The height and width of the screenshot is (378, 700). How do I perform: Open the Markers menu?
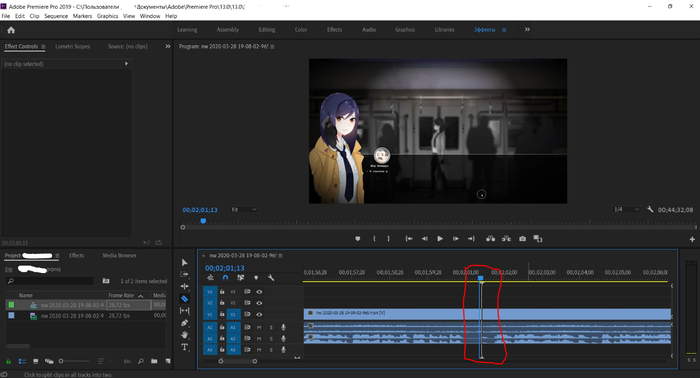click(82, 16)
